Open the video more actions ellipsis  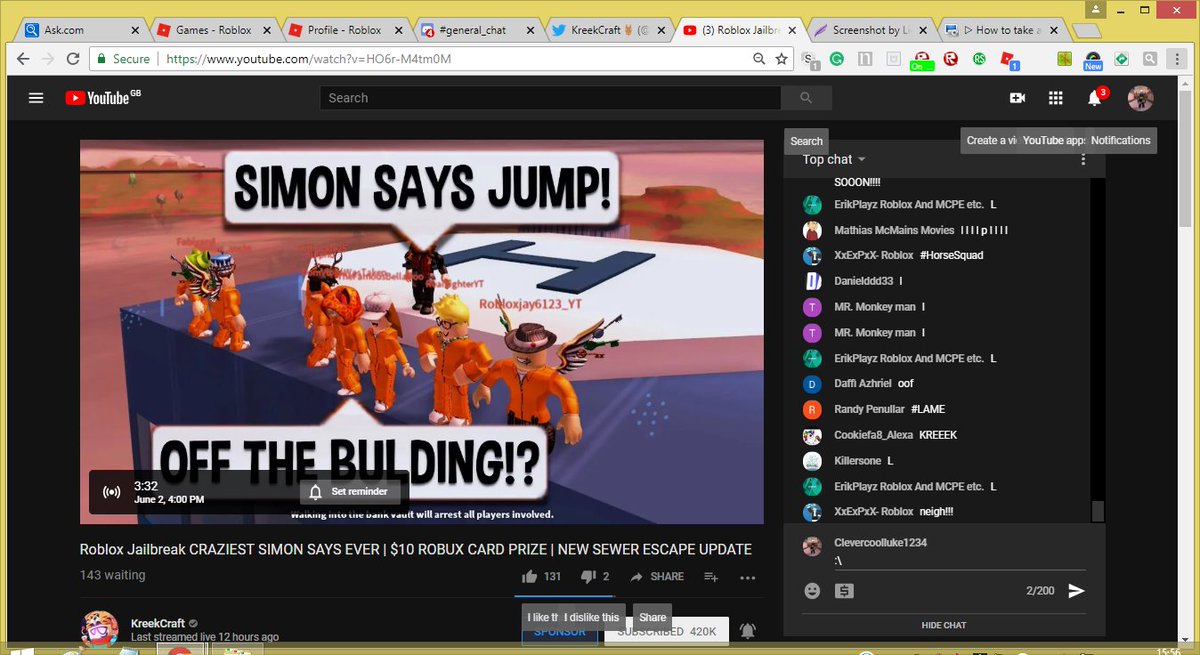pyautogui.click(x=748, y=577)
